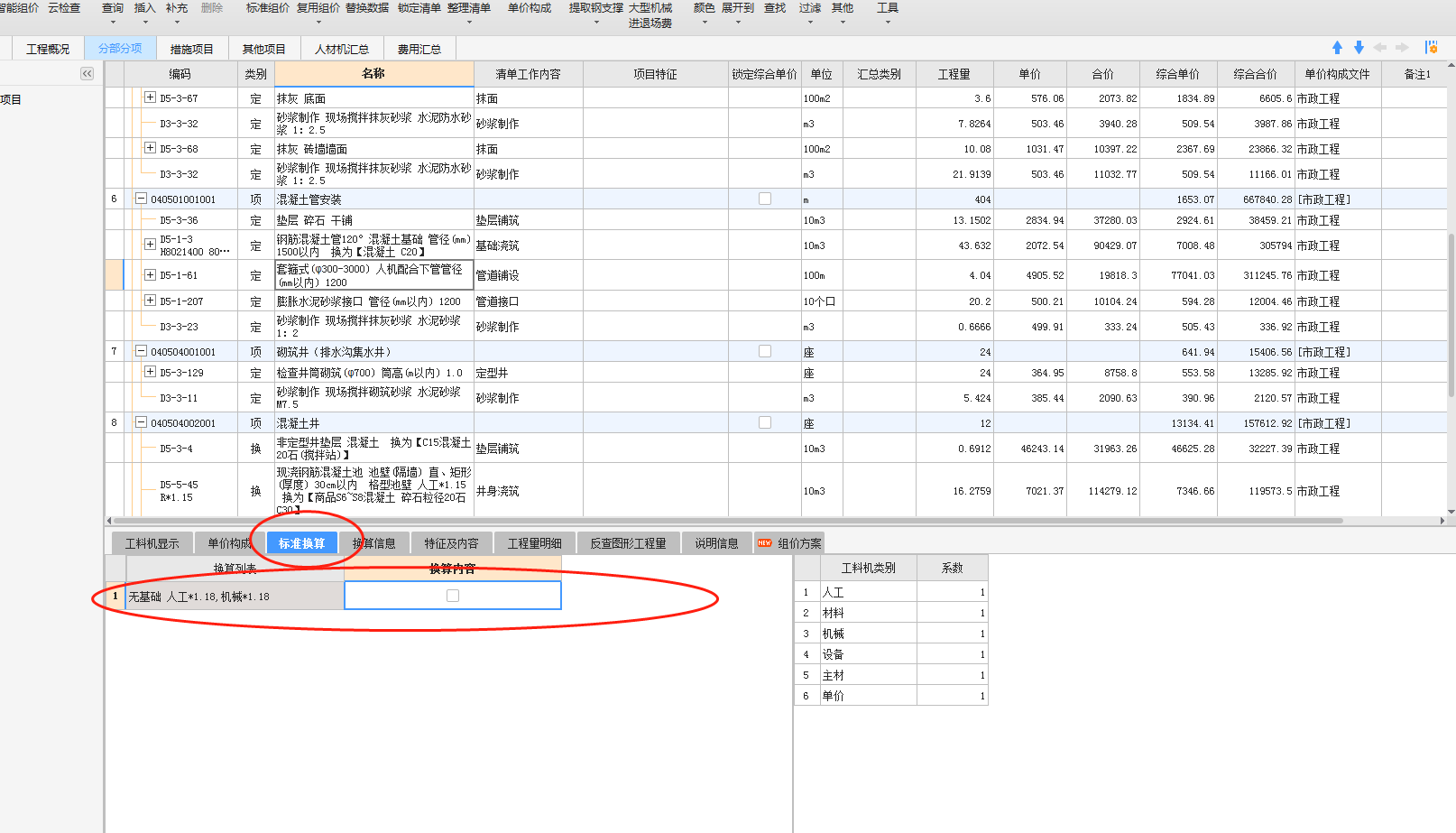Image resolution: width=1456 pixels, height=833 pixels.
Task: Select the 套箍式 人机配合下管管径 name cell
Action: tap(373, 275)
